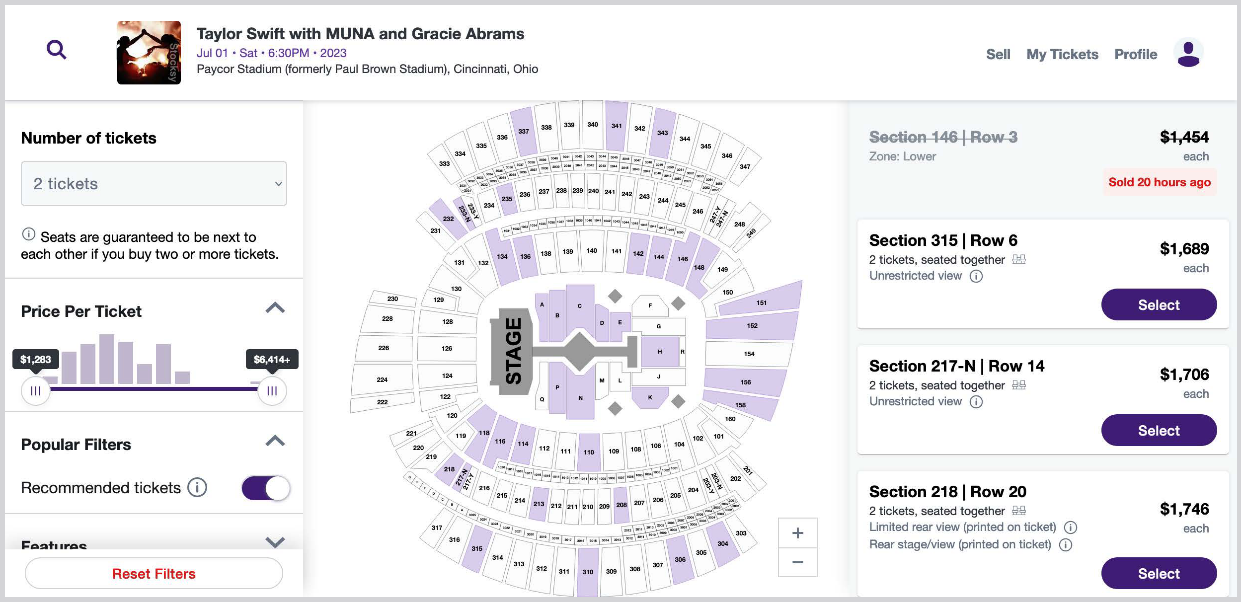
Task: Click info icon for Section 315 Unrestricted view
Action: (x=977, y=276)
